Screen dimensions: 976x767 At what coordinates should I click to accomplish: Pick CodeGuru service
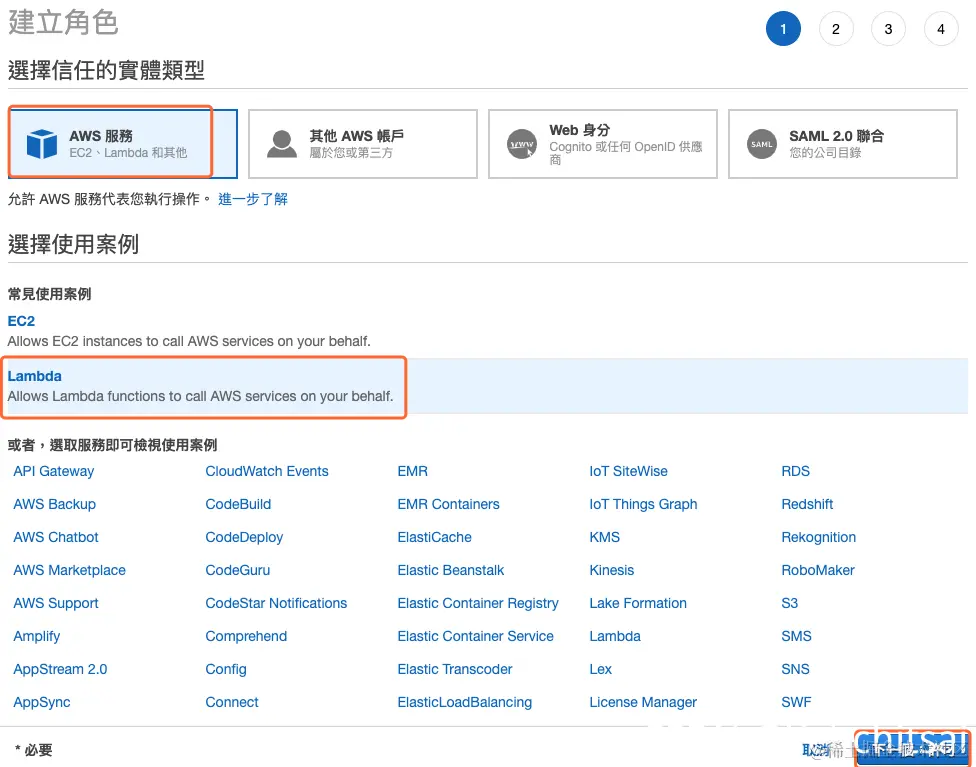pyautogui.click(x=238, y=570)
